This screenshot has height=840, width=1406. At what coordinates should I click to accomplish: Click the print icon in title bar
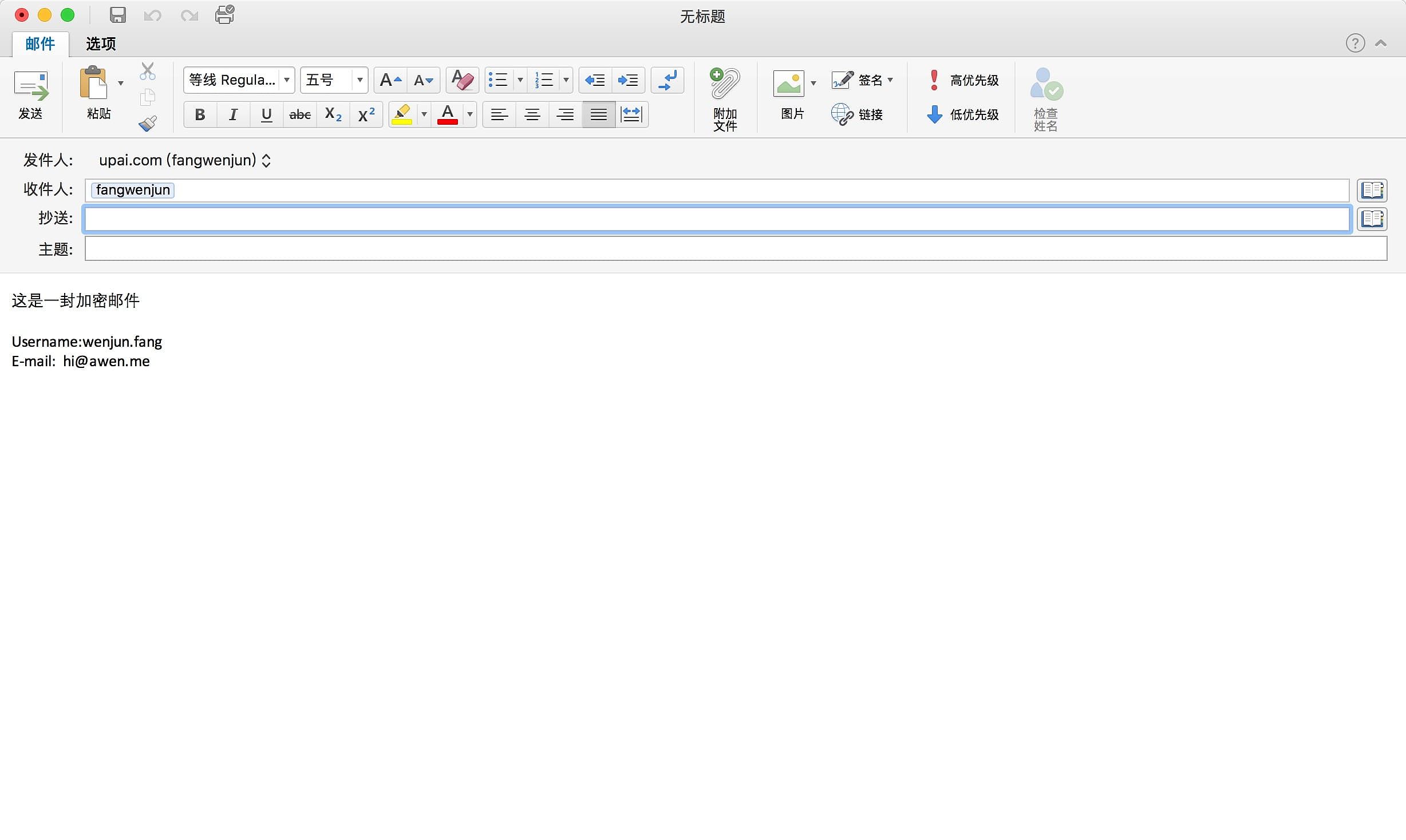[x=224, y=15]
